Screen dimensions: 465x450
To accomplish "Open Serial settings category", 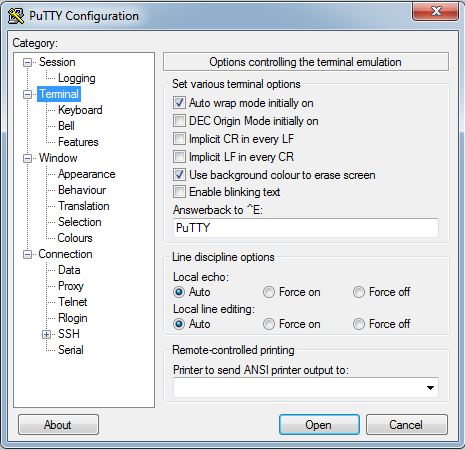I will [x=71, y=350].
